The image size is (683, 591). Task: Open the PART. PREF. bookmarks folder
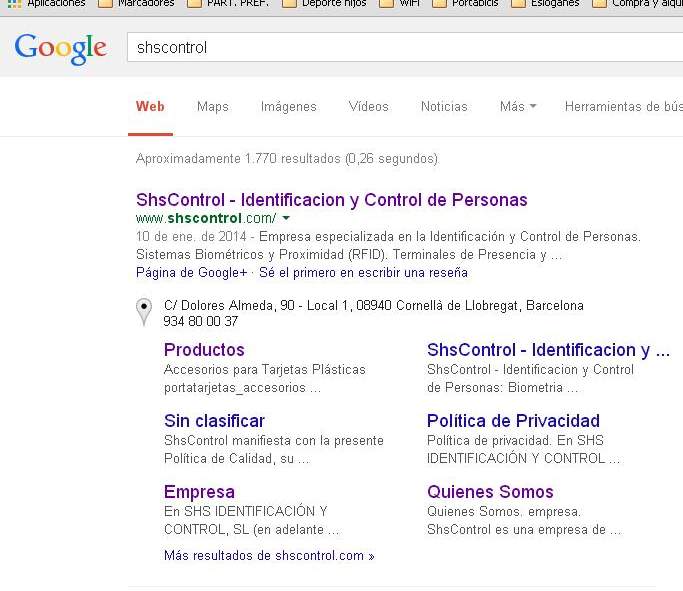click(228, 3)
